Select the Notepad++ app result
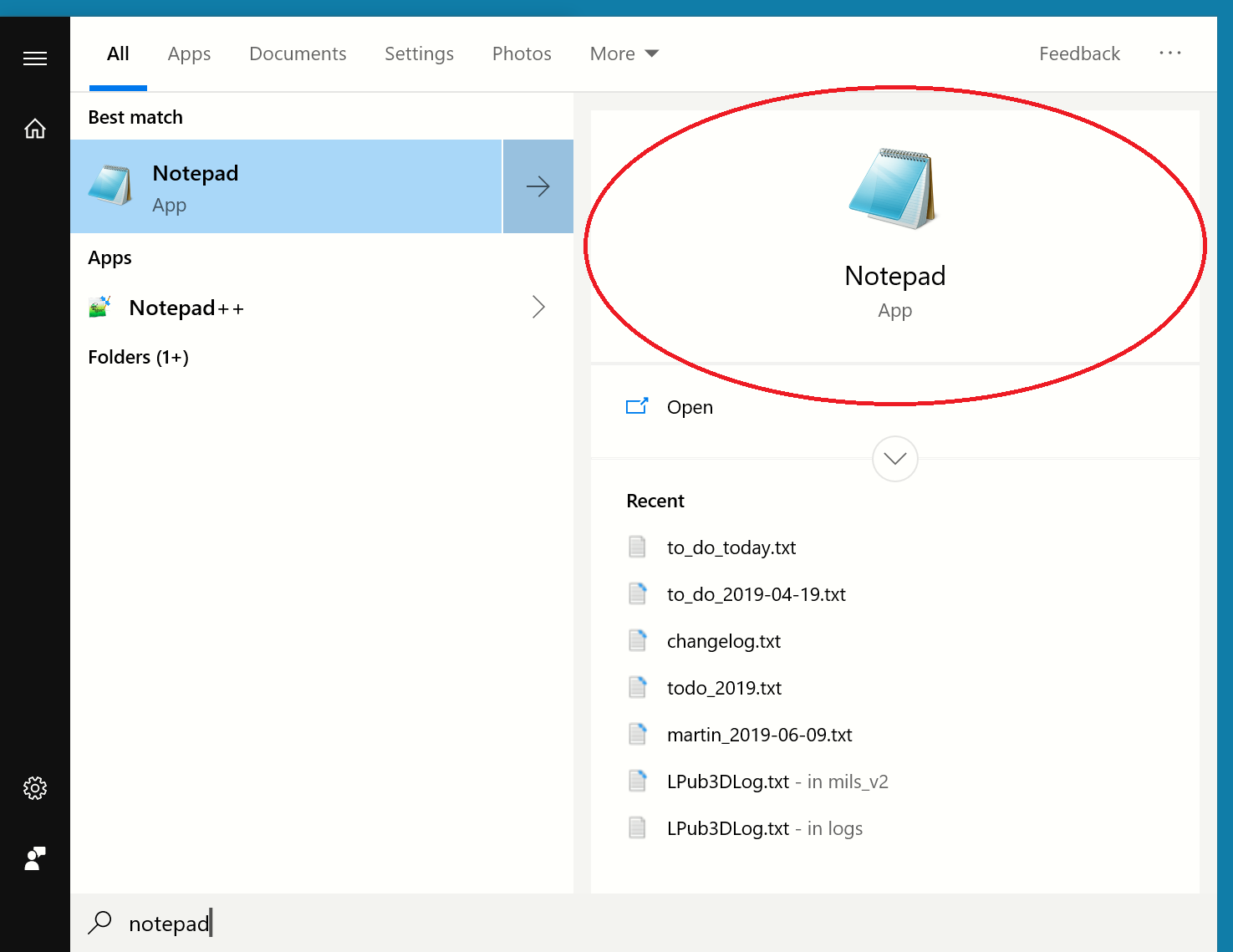Viewport: 1233px width, 952px height. [322, 308]
